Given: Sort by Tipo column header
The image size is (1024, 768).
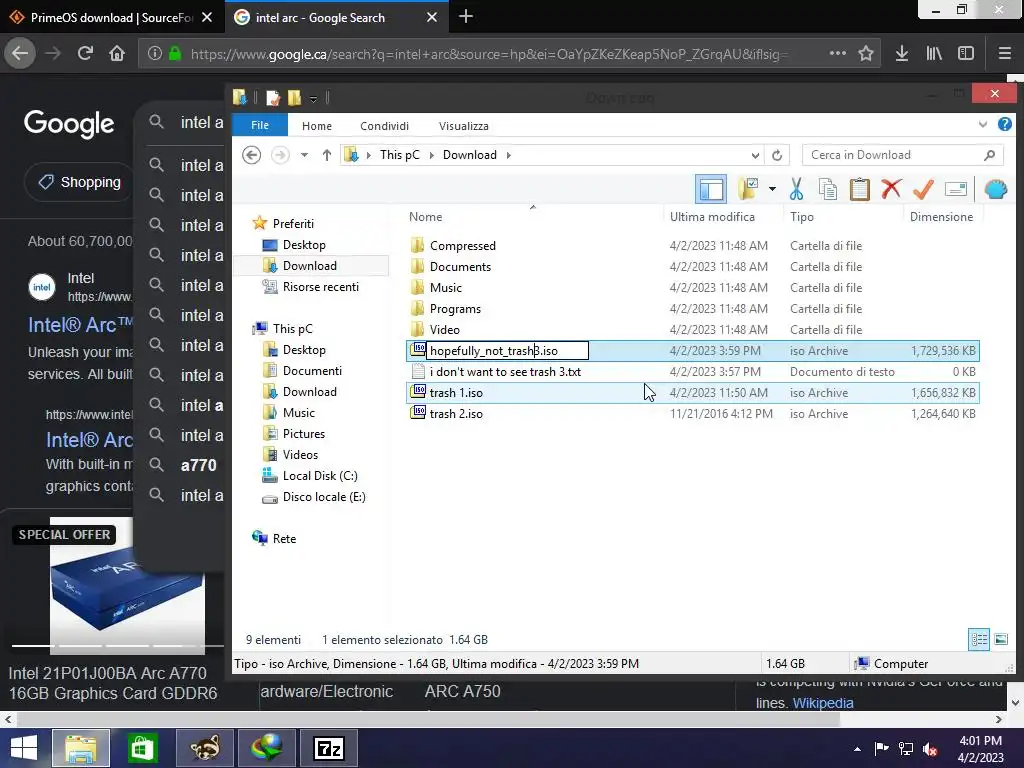Looking at the screenshot, I should pyautogui.click(x=802, y=217).
